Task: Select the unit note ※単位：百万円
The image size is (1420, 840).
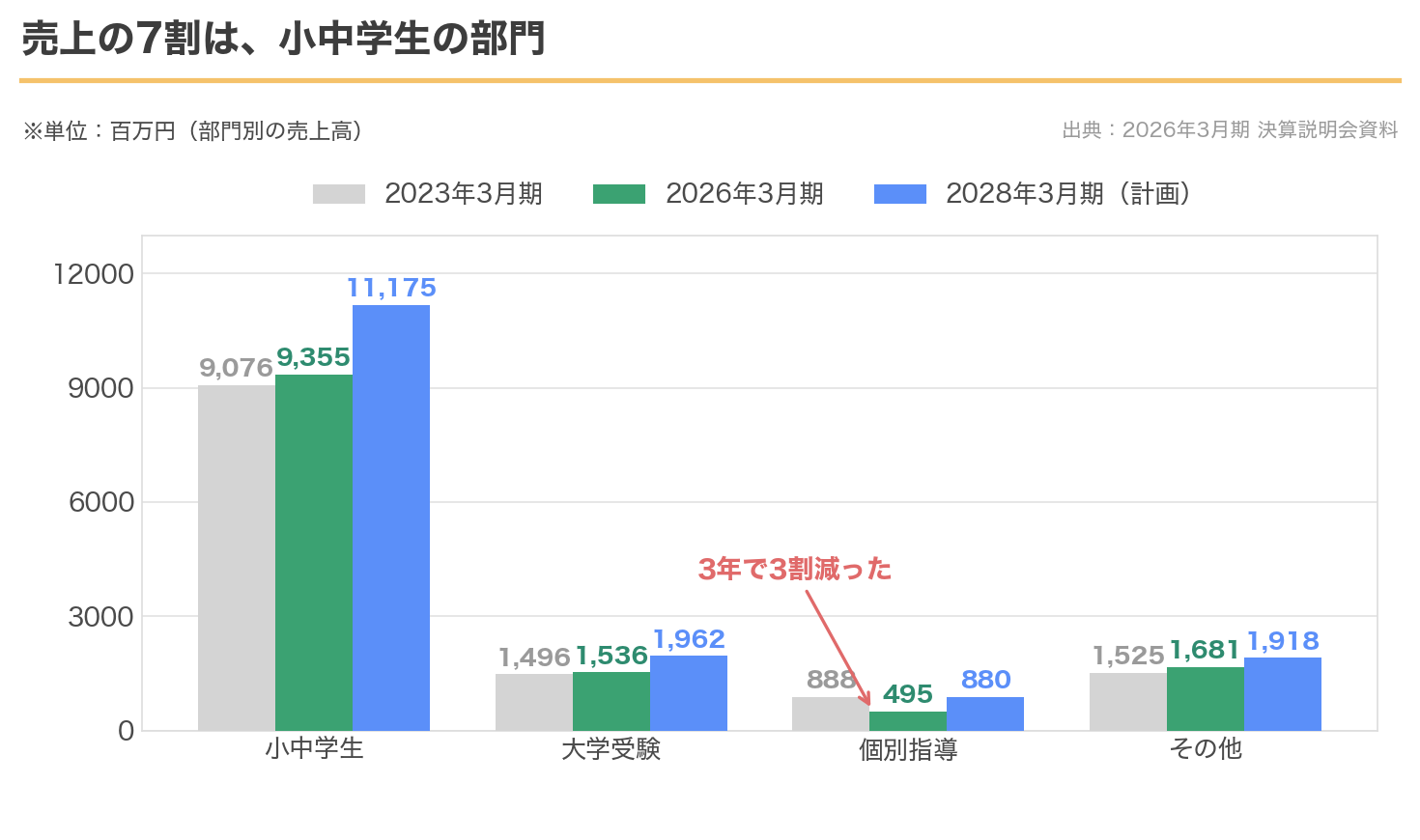Action: point(99,131)
